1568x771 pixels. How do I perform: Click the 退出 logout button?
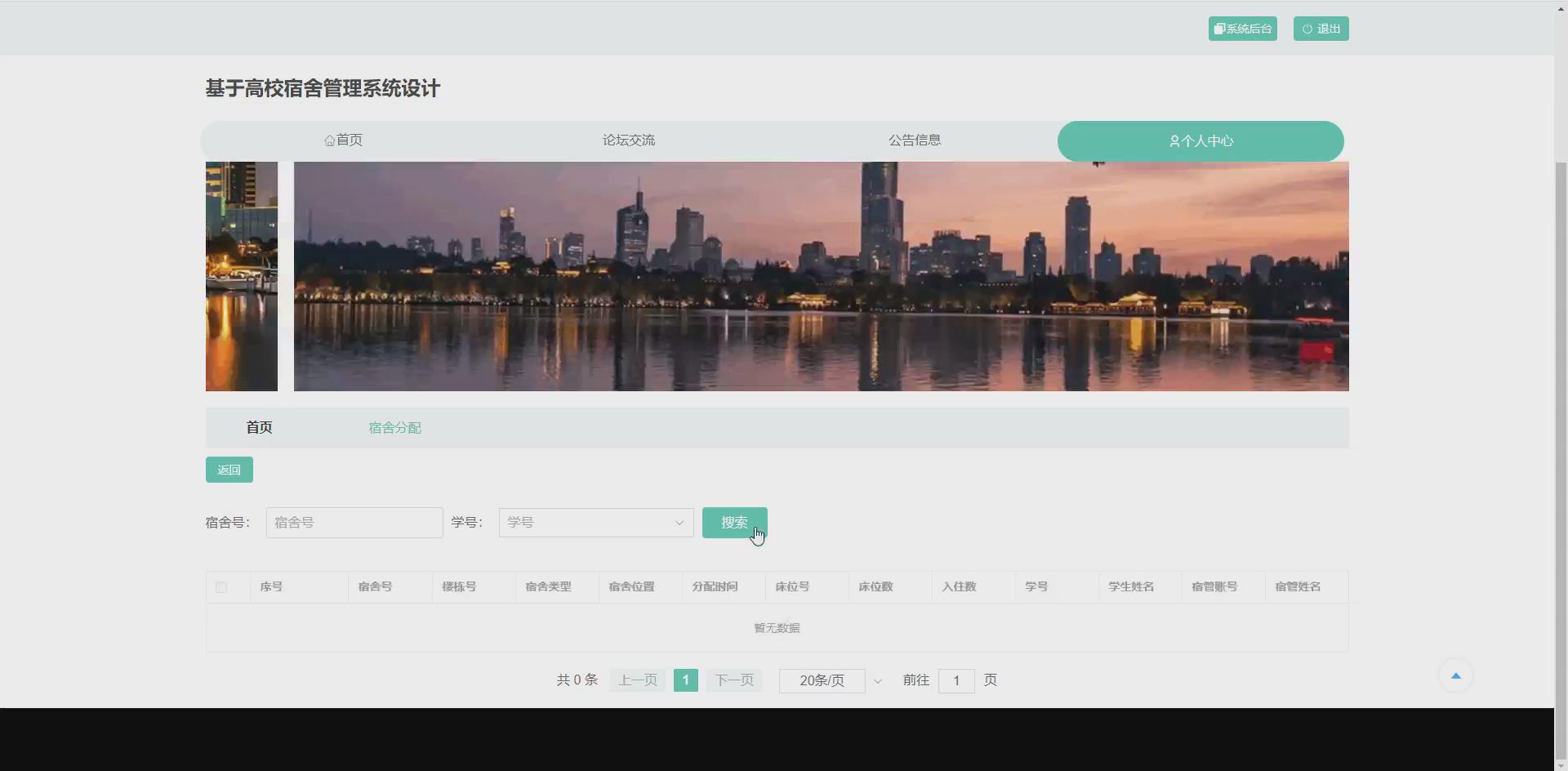click(1321, 29)
